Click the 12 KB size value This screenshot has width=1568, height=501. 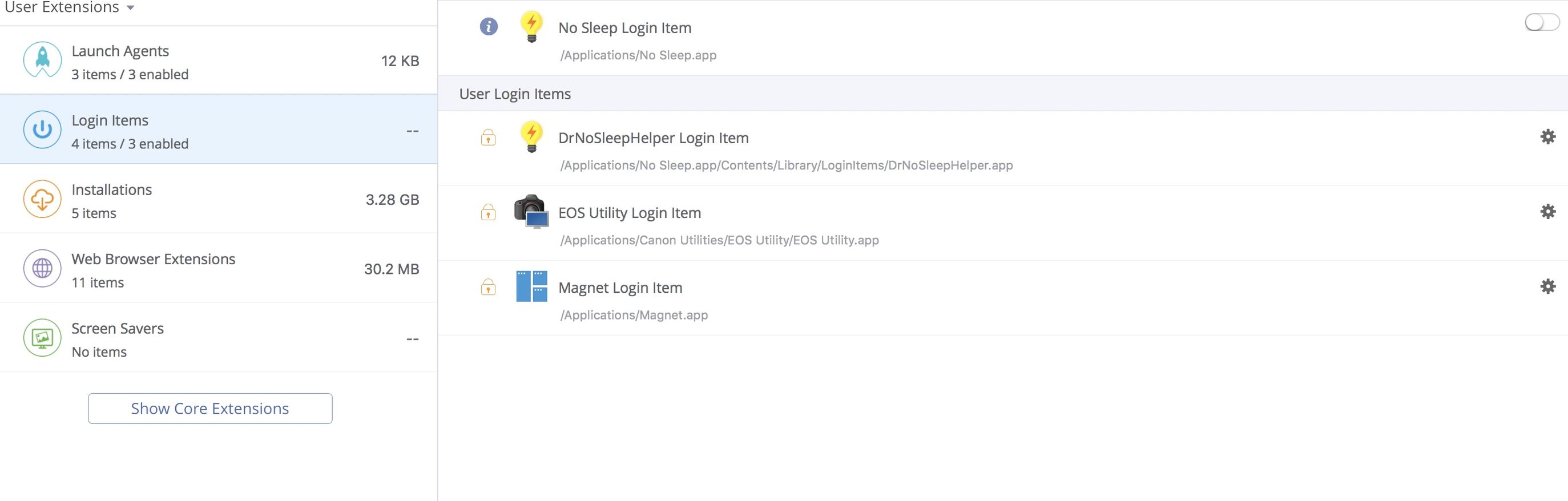[x=400, y=61]
